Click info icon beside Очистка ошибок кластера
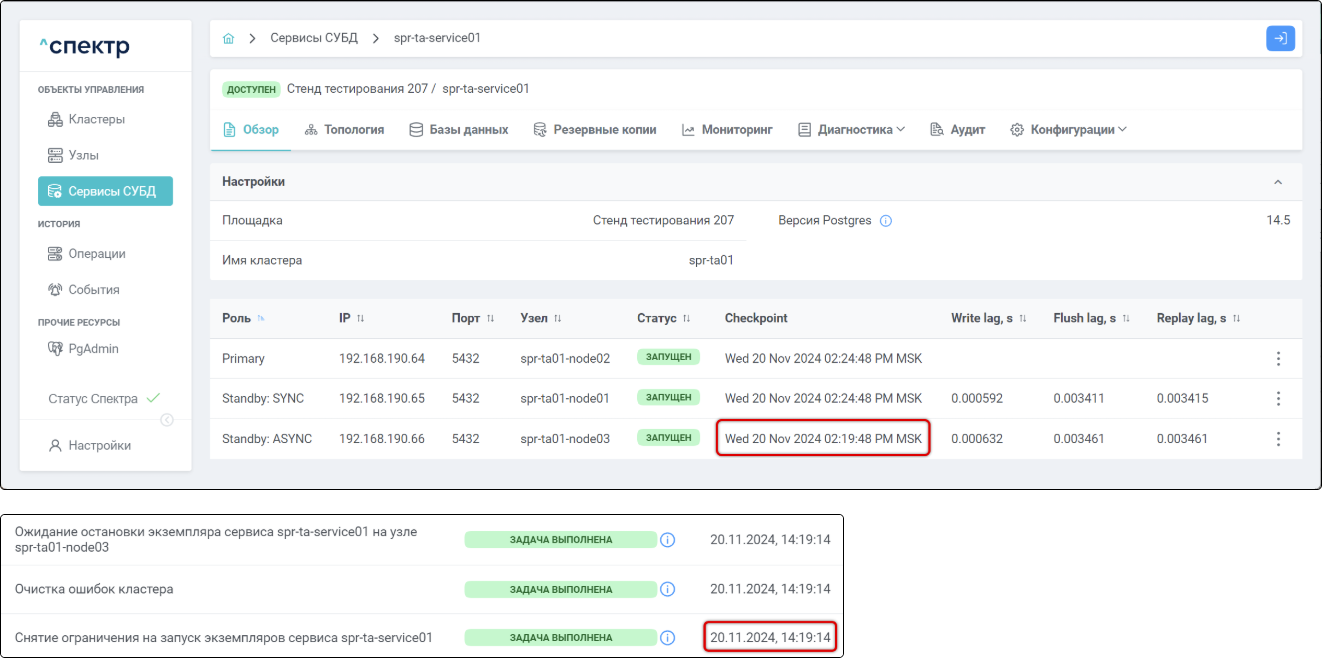The width and height of the screenshot is (1323, 658). (x=668, y=589)
